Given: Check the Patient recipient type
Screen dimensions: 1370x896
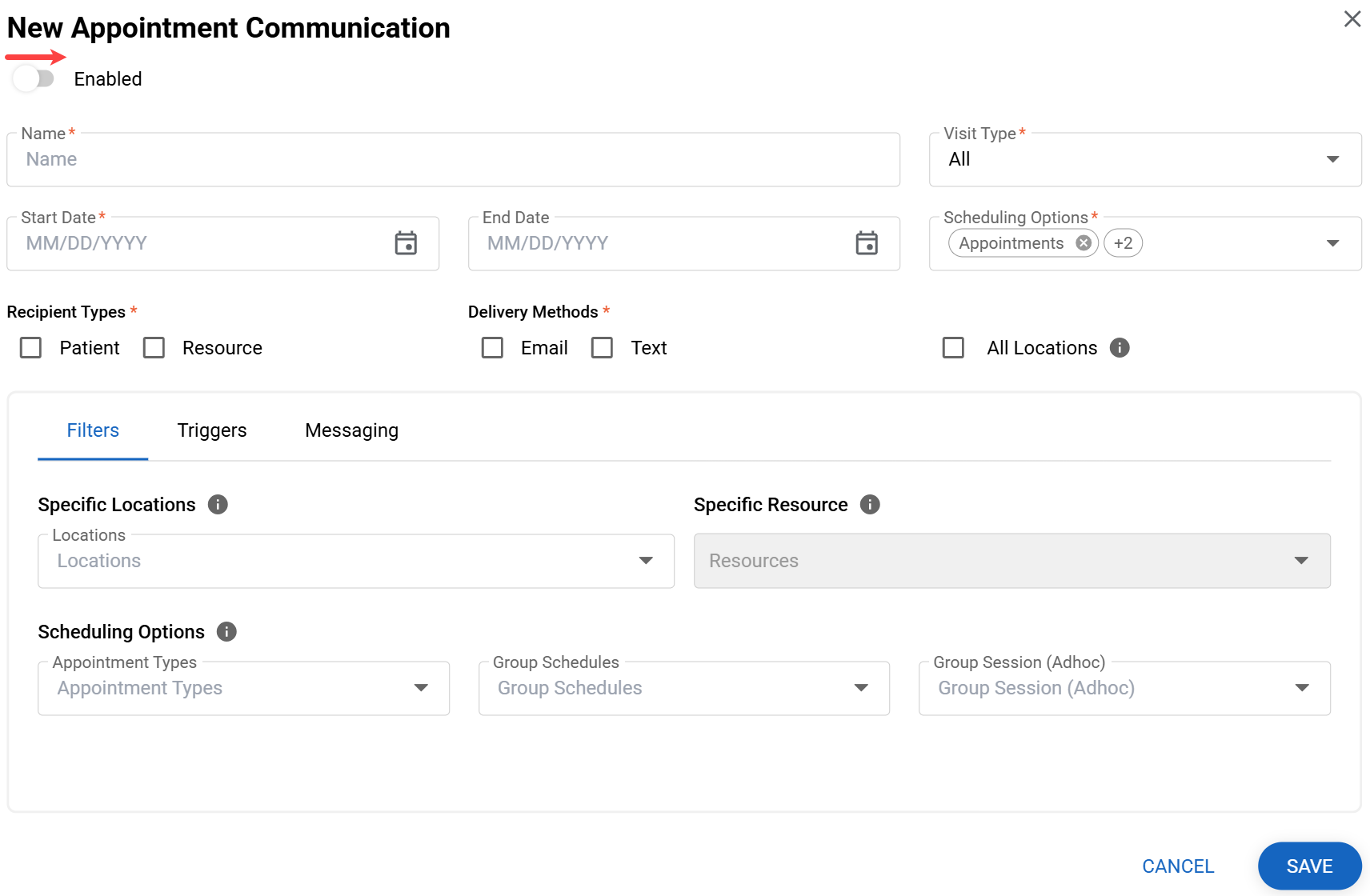Looking at the screenshot, I should pyautogui.click(x=31, y=348).
